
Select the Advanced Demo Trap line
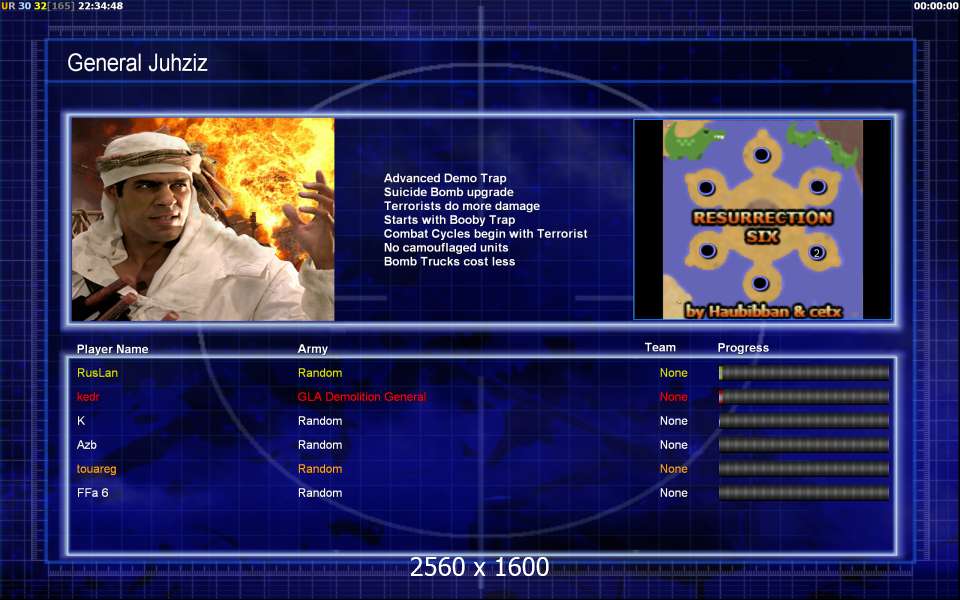click(x=445, y=178)
